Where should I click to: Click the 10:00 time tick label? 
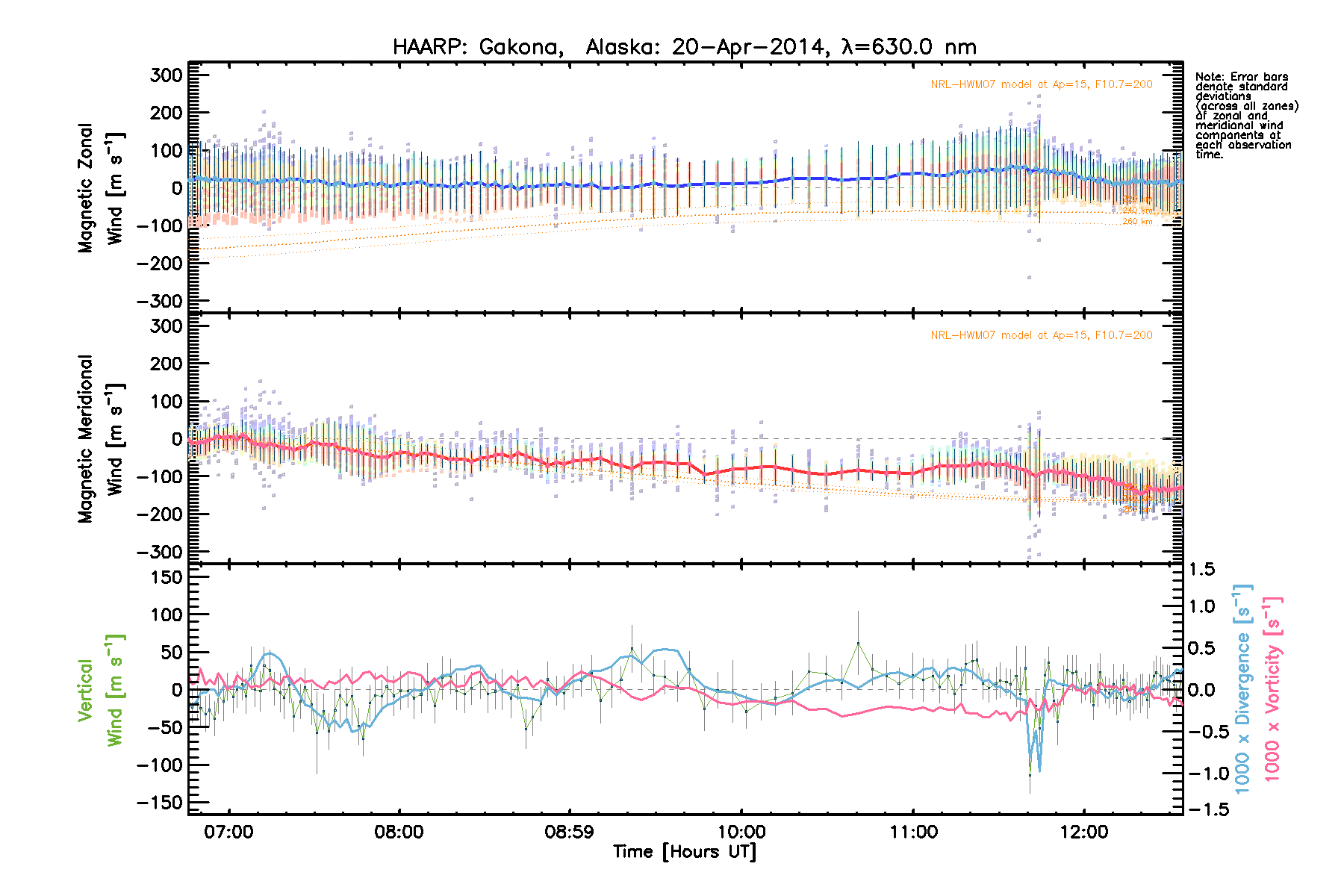[x=741, y=833]
